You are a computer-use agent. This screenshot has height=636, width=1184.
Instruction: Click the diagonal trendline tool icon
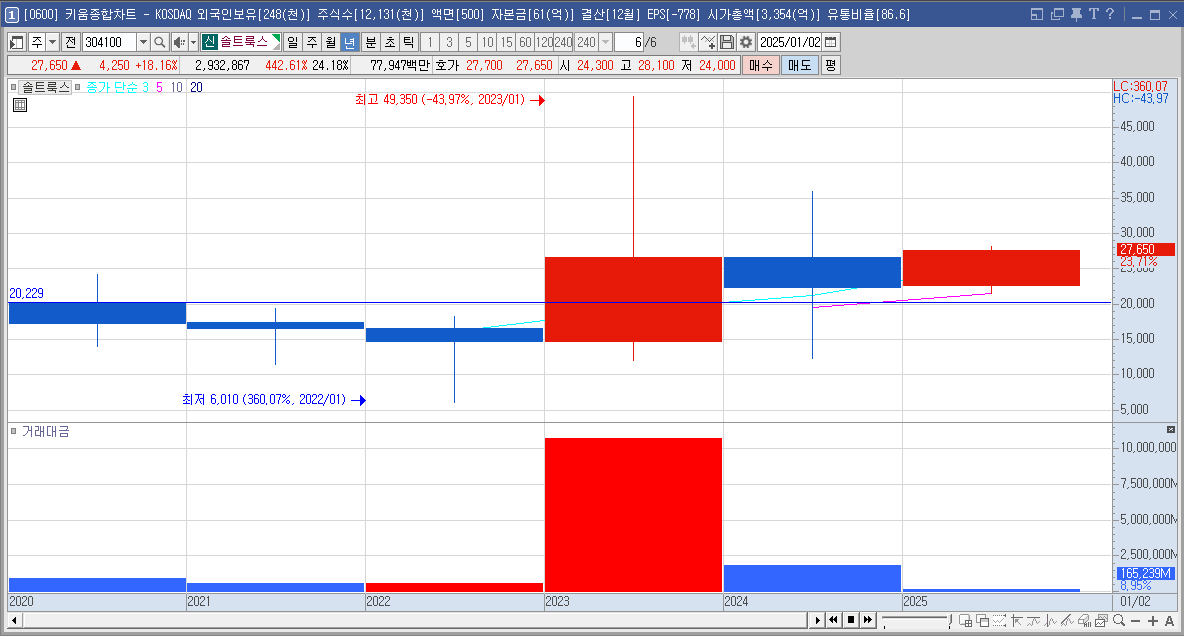click(x=1068, y=621)
